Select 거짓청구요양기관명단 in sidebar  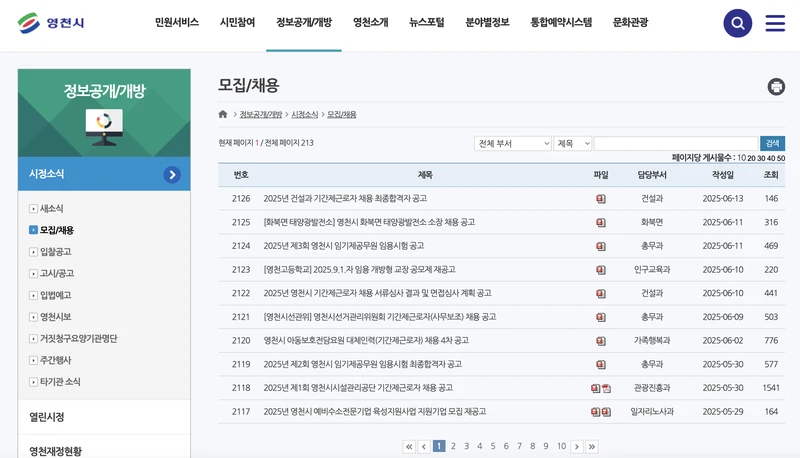coord(79,338)
